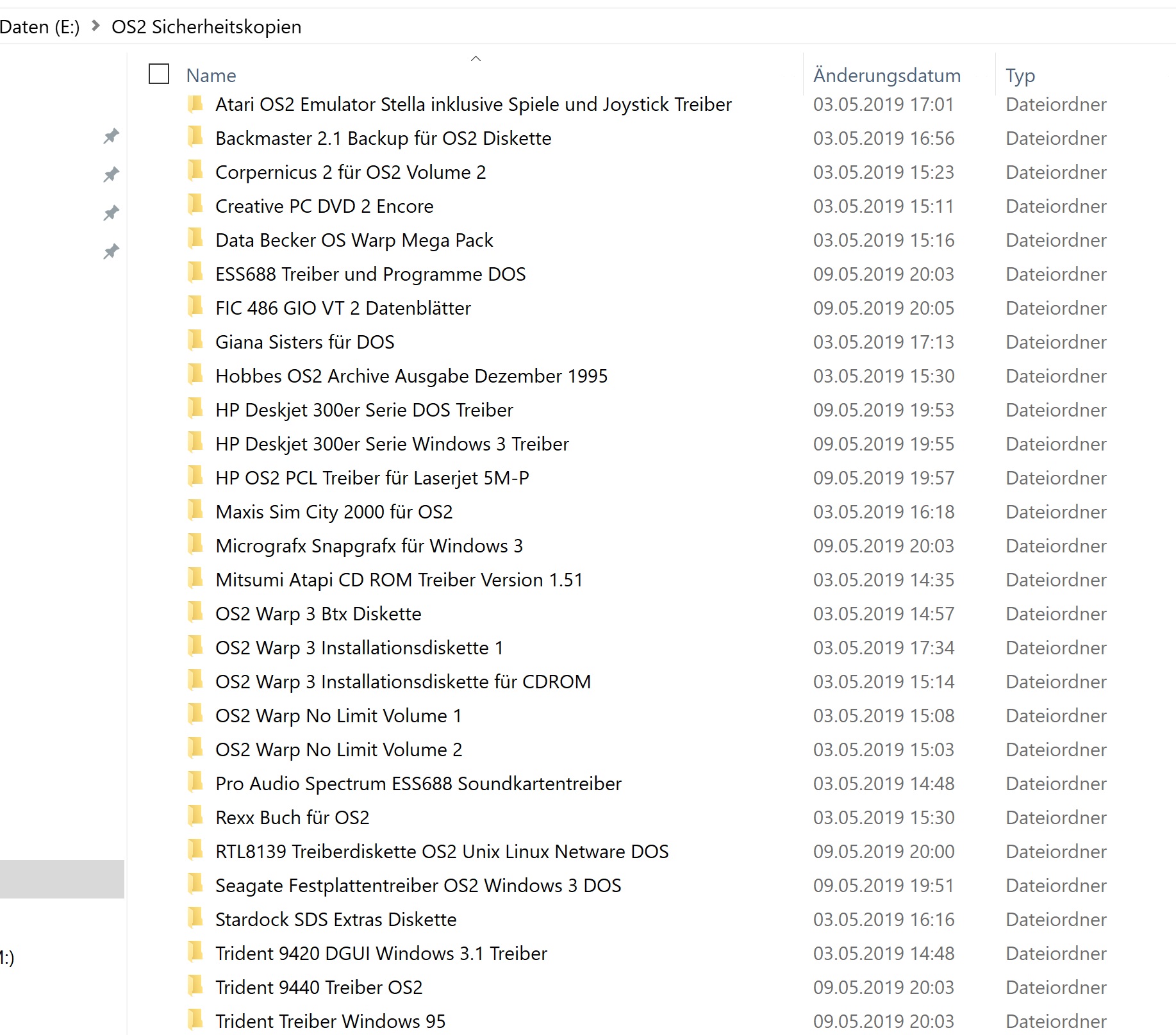Select the Backmaster 2.1 Backup folder icon
Screen dimensions: 1176x1035
[x=195, y=138]
